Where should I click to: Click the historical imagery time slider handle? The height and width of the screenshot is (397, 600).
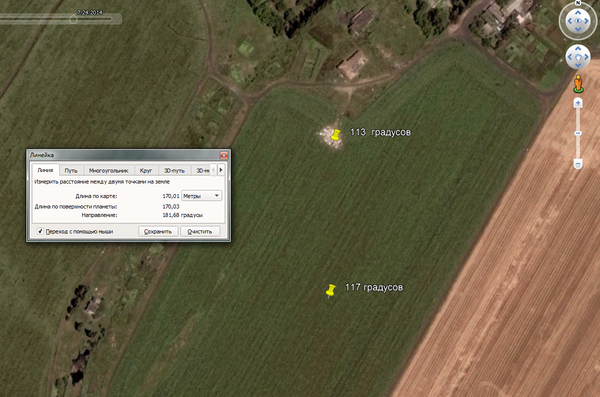[73, 19]
